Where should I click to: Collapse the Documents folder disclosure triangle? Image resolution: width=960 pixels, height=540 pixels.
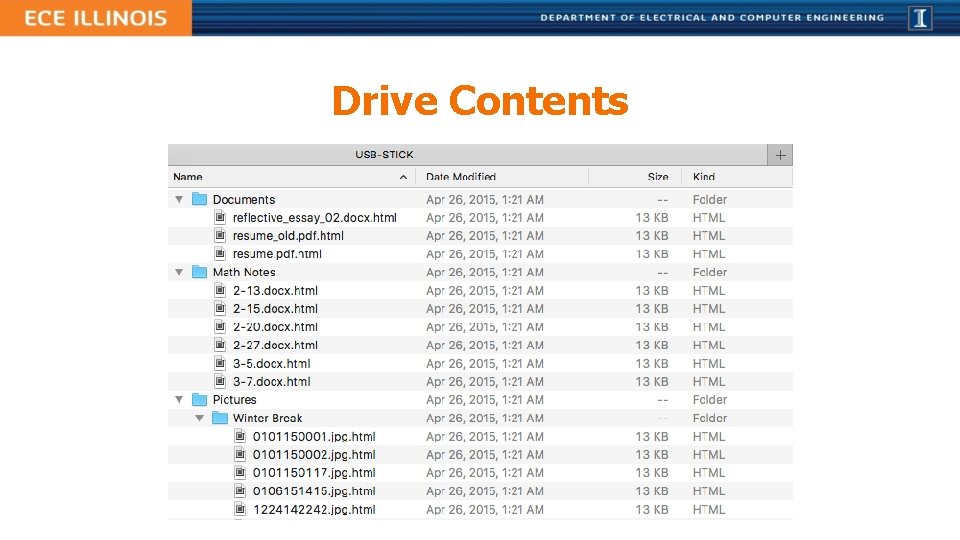(179, 200)
